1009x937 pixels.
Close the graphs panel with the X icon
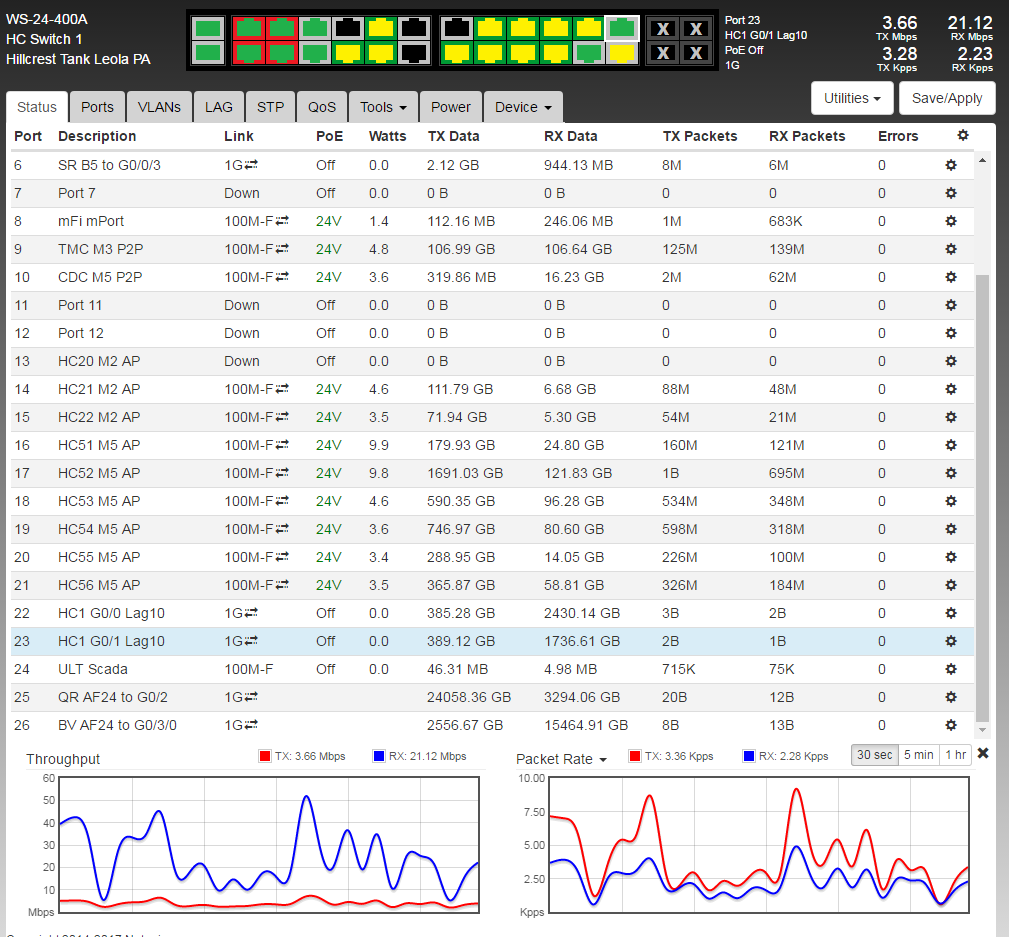[983, 754]
